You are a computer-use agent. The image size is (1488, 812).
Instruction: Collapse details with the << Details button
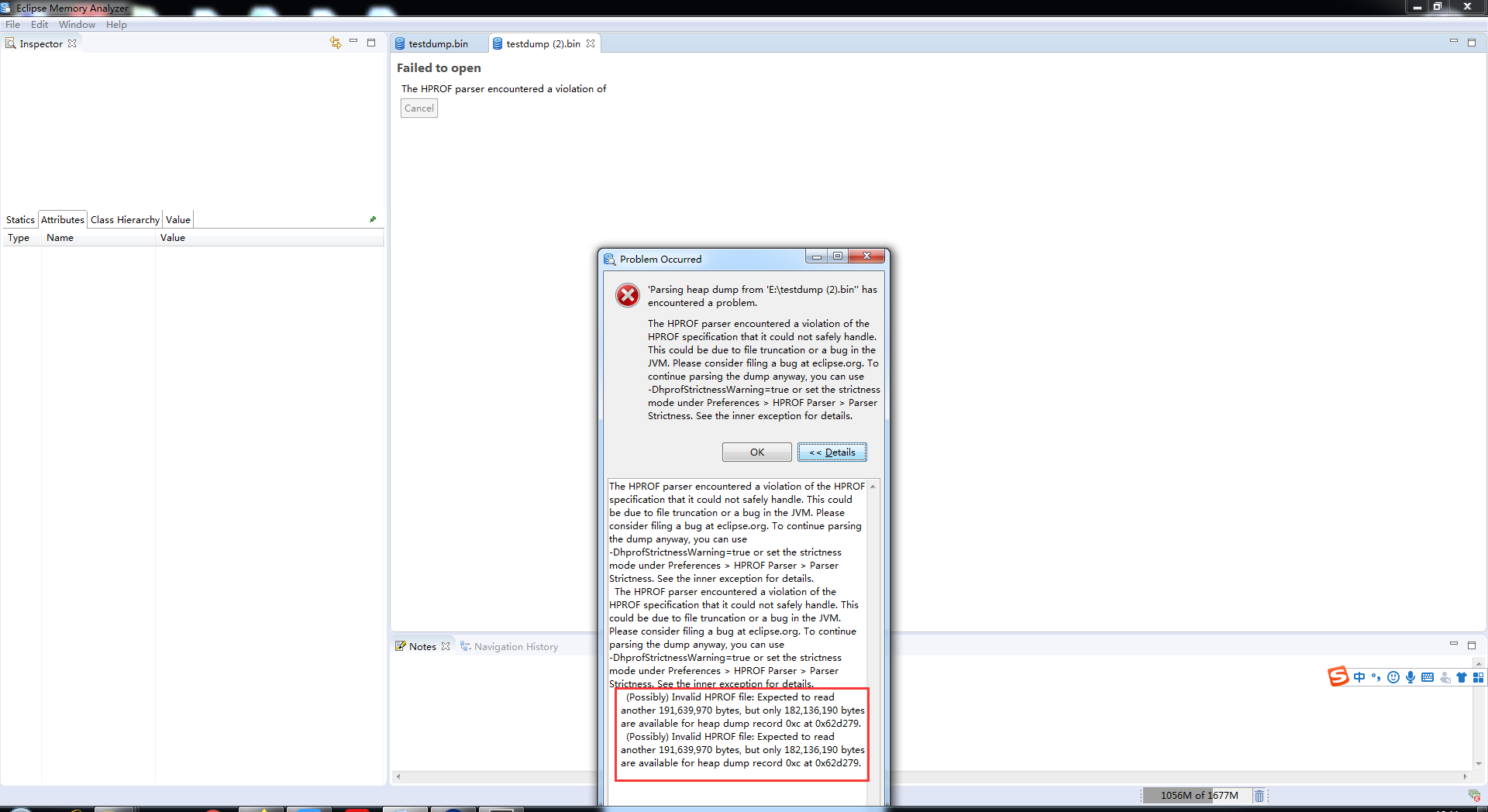pyautogui.click(x=832, y=452)
